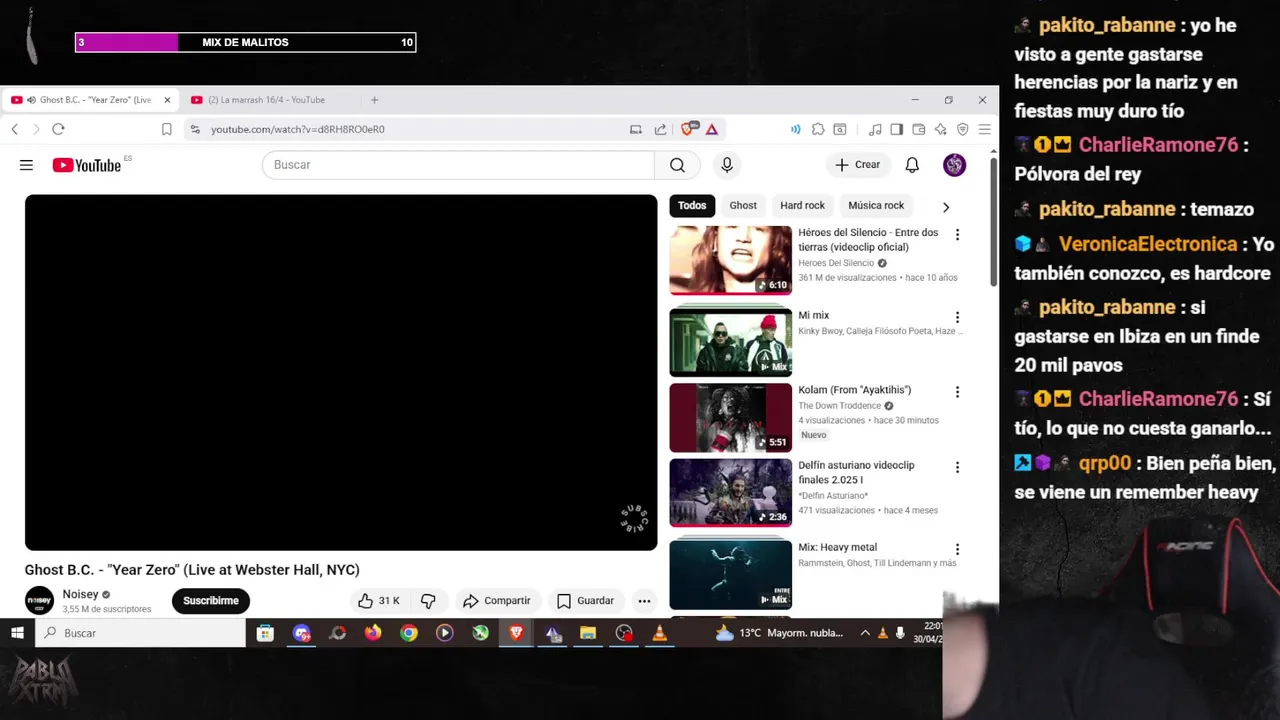Viewport: 1280px width, 720px height.
Task: Click the Crear button
Action: (858, 165)
